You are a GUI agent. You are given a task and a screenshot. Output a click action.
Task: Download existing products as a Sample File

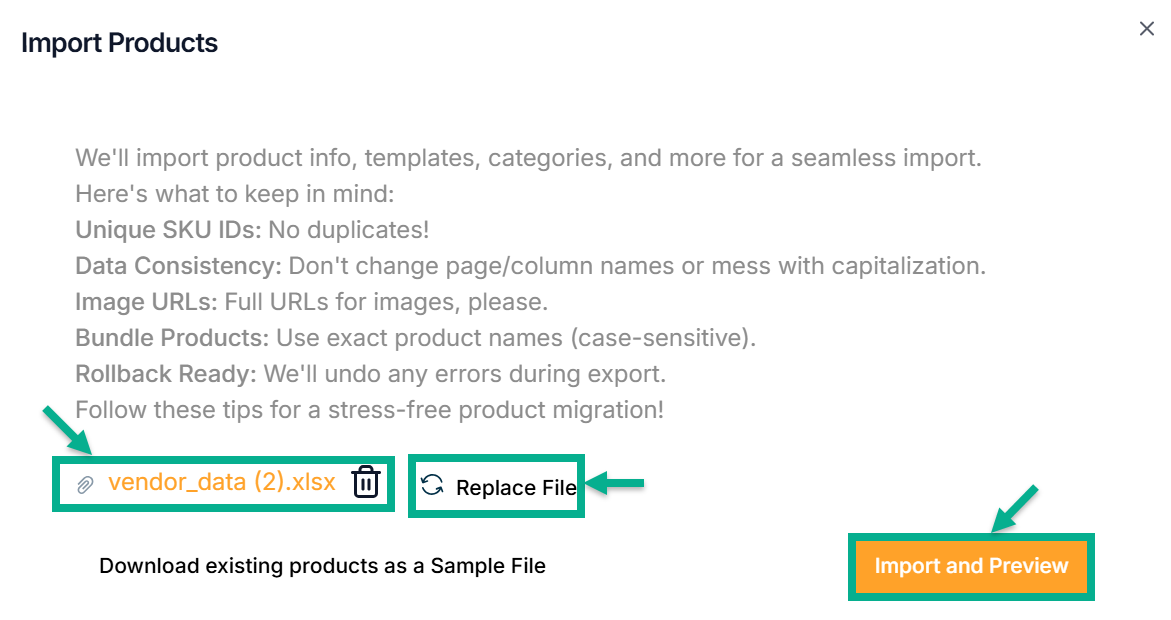[322, 566]
